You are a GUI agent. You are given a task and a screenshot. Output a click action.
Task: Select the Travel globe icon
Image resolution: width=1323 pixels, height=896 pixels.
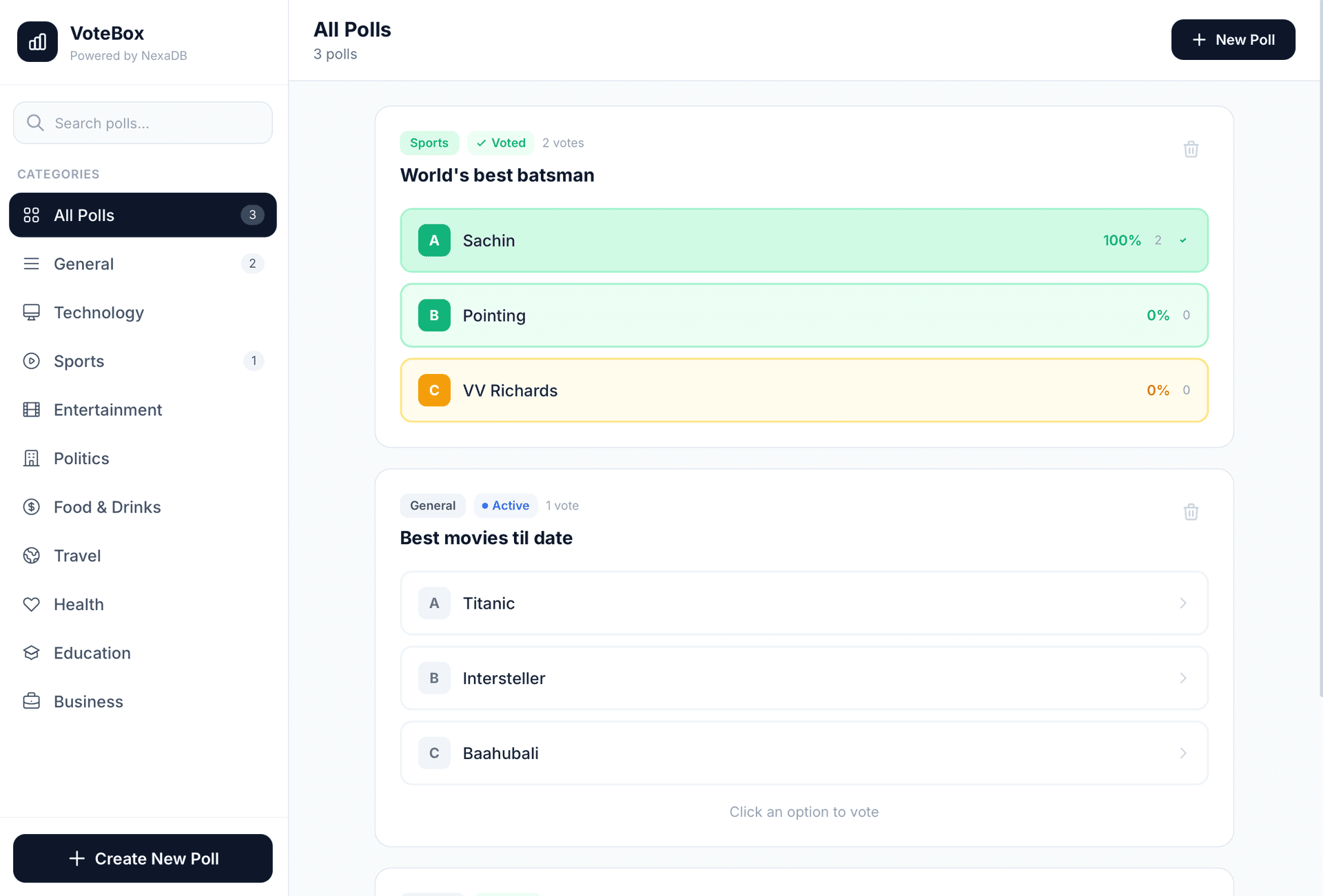tap(32, 555)
